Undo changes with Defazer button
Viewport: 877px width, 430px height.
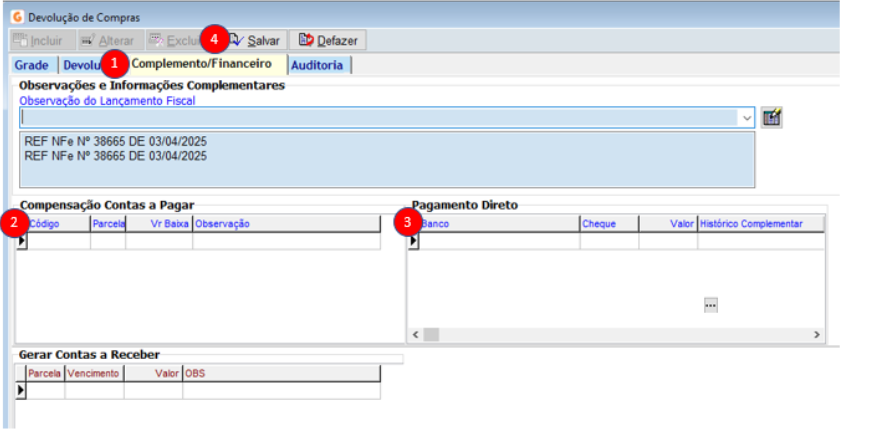coord(328,40)
